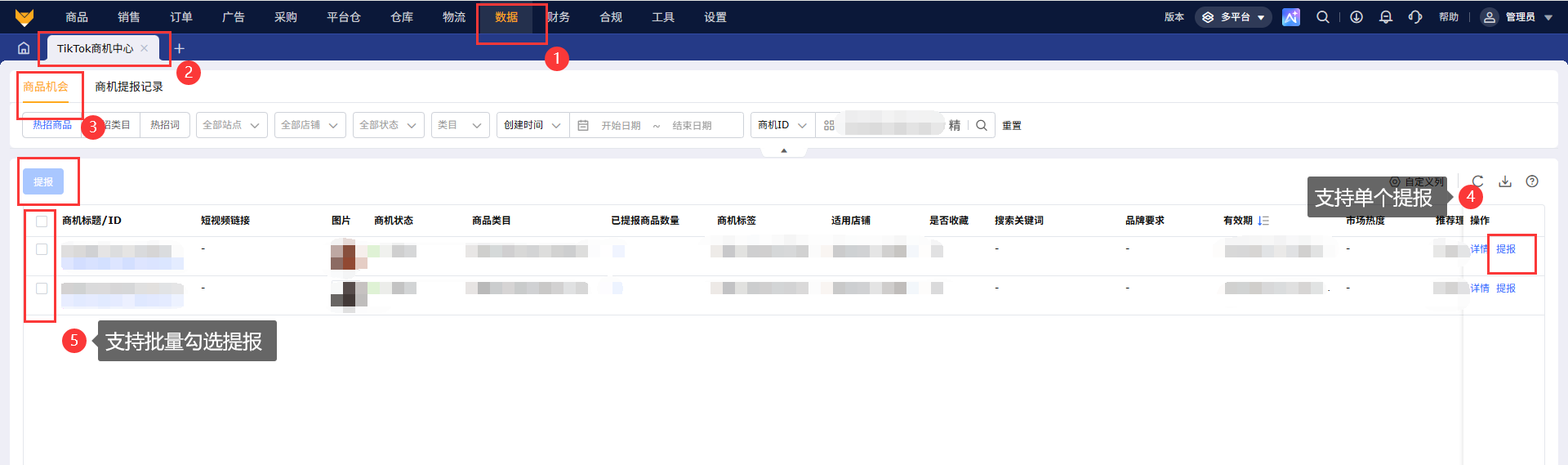The image size is (1568, 465).
Task: Open the 全部站点 dropdown
Action: 232,125
